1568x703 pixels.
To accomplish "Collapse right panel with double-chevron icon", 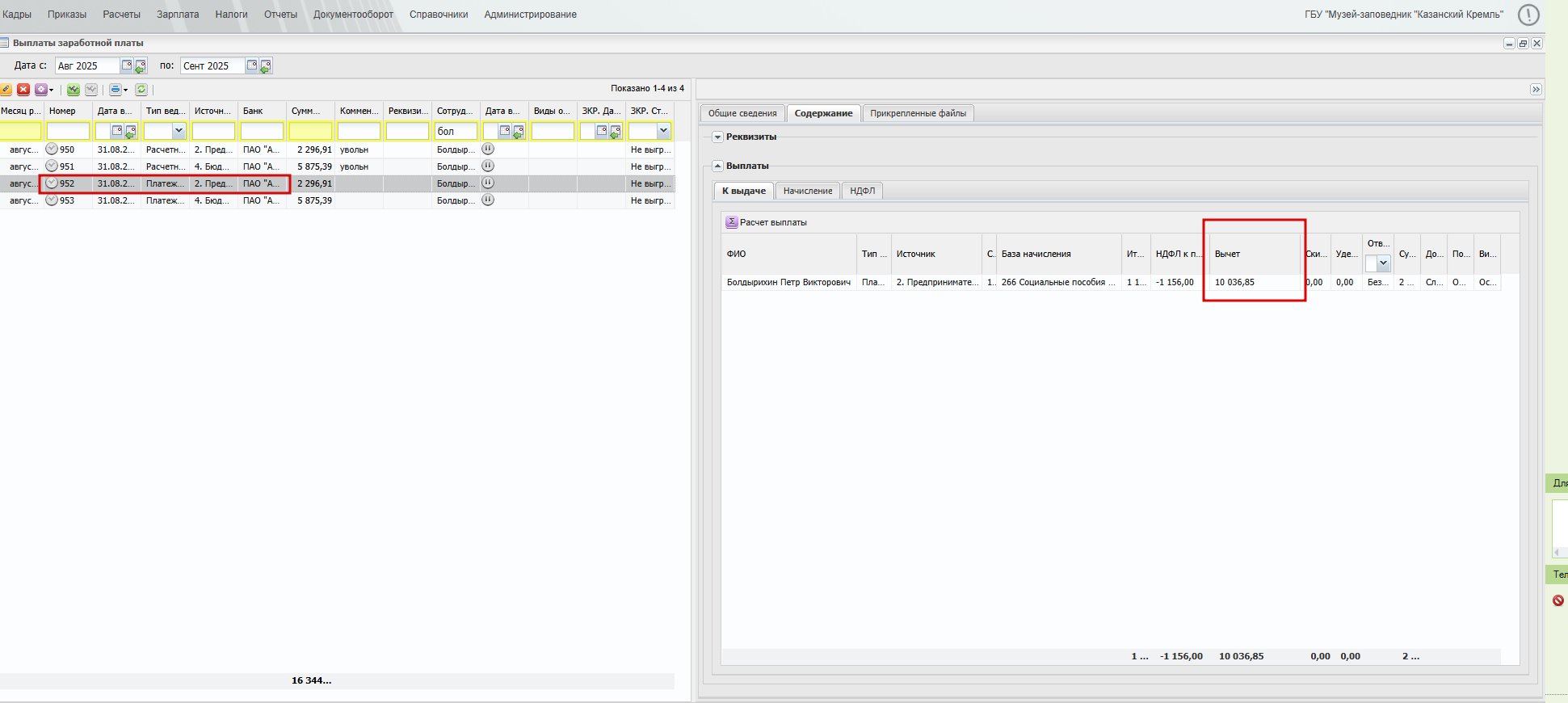I will tap(1536, 90).
